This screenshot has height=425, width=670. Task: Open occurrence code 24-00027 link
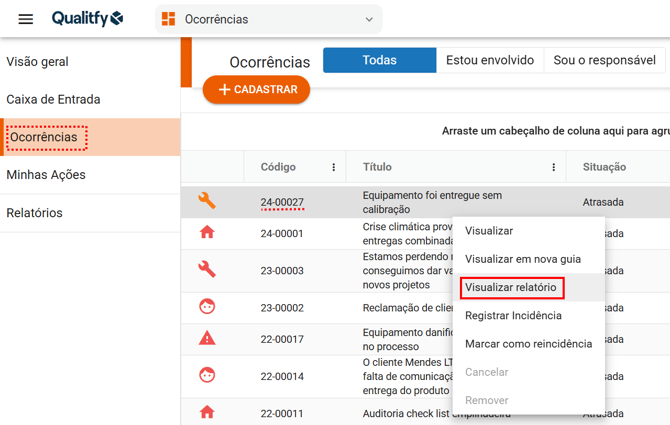tap(282, 202)
